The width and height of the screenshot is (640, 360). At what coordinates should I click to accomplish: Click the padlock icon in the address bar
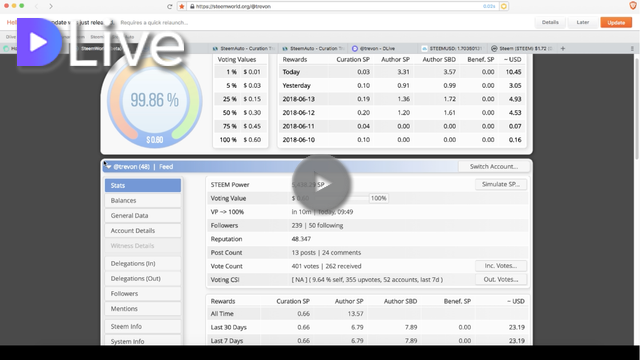192,6
